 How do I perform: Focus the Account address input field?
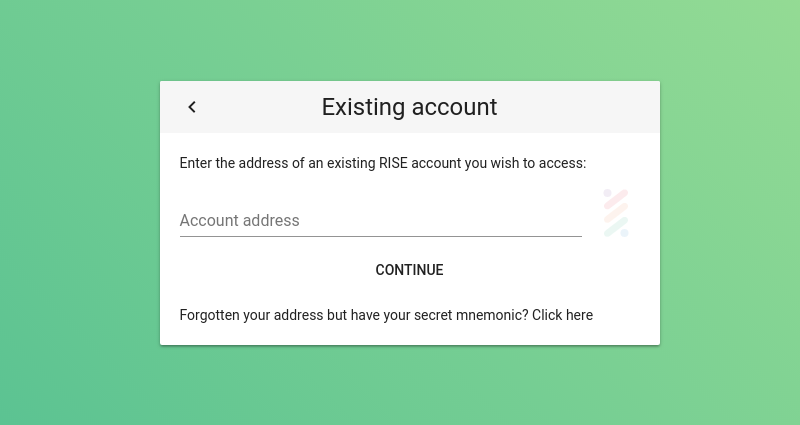point(381,220)
